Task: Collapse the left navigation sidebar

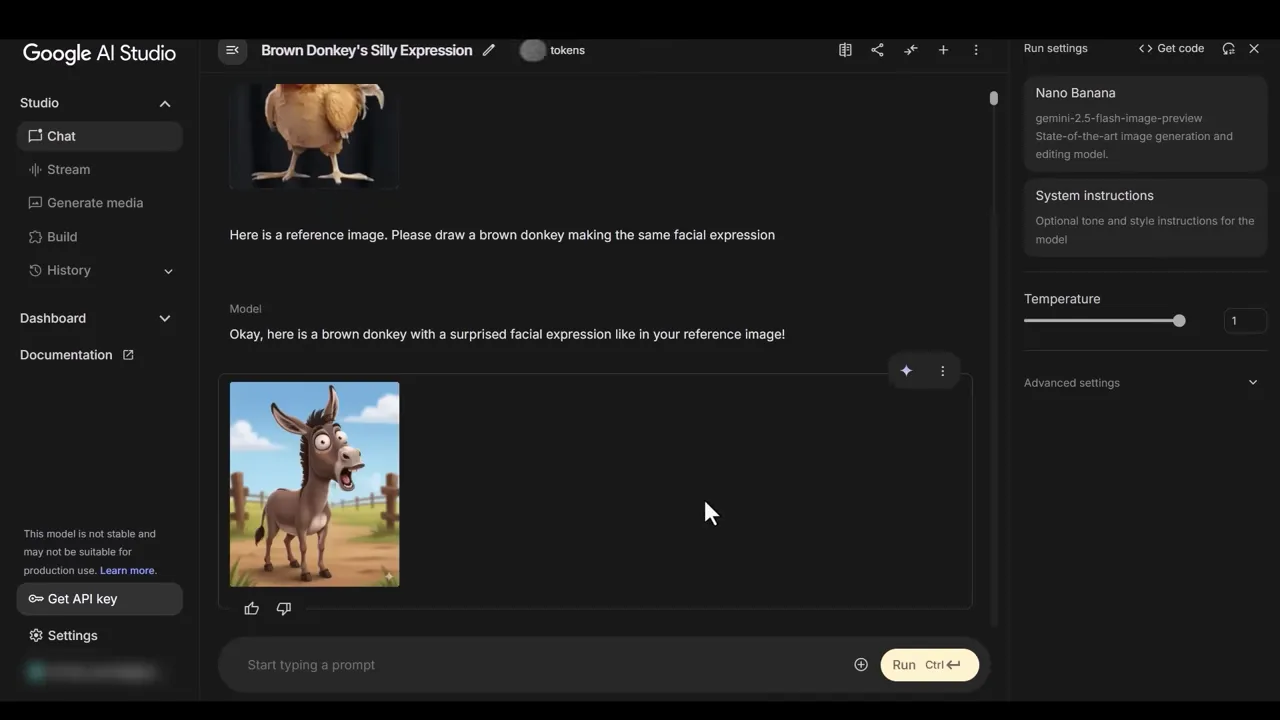Action: pyautogui.click(x=232, y=50)
